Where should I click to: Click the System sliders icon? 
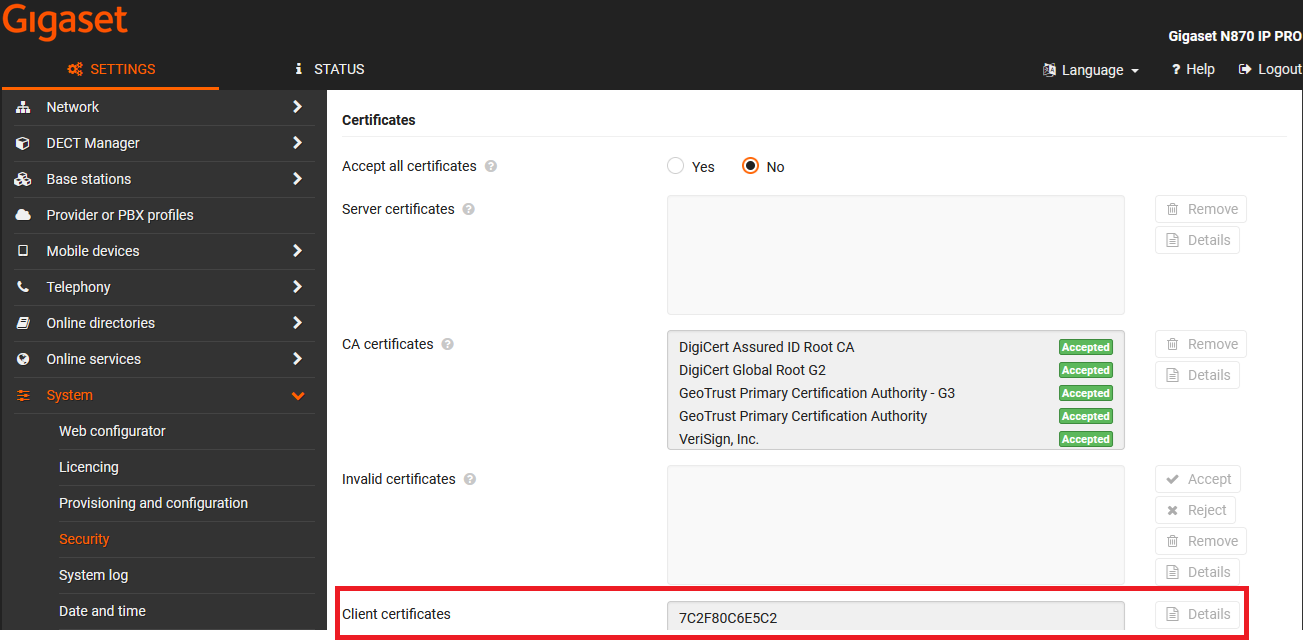point(23,395)
